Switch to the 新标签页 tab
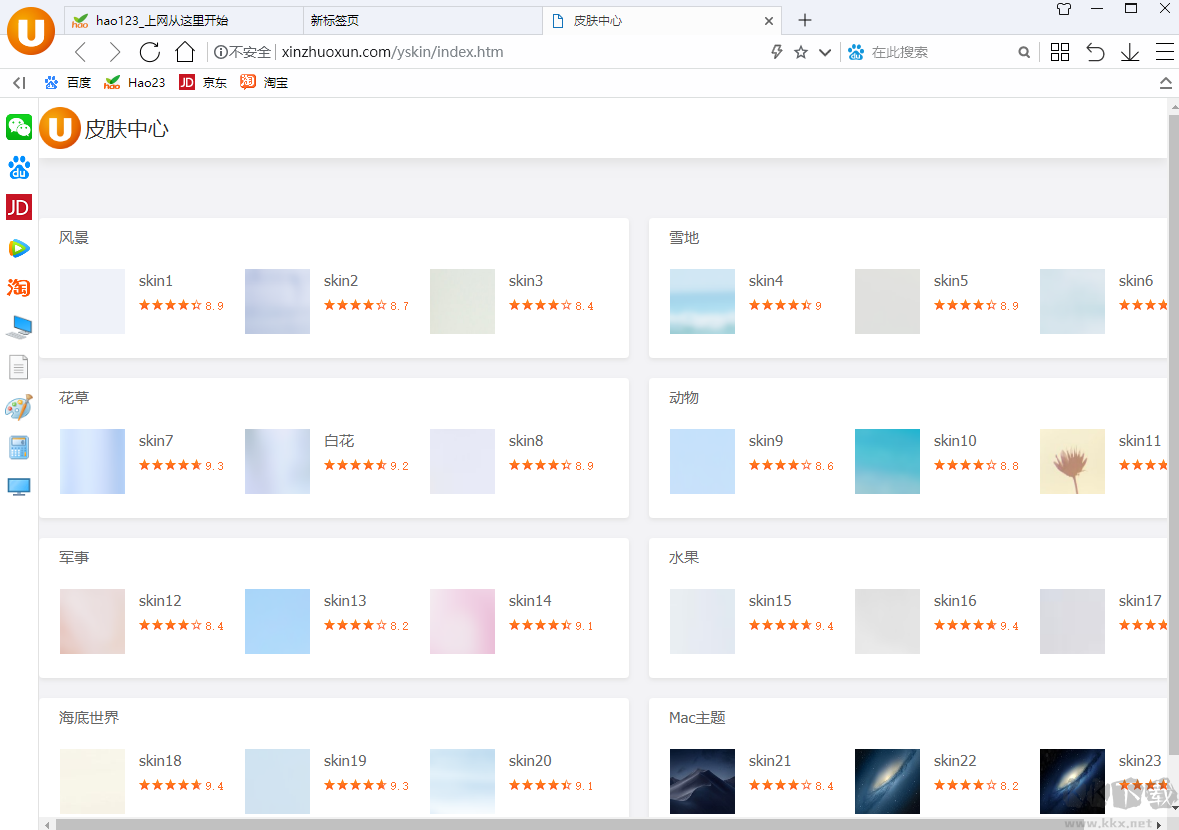 [420, 20]
